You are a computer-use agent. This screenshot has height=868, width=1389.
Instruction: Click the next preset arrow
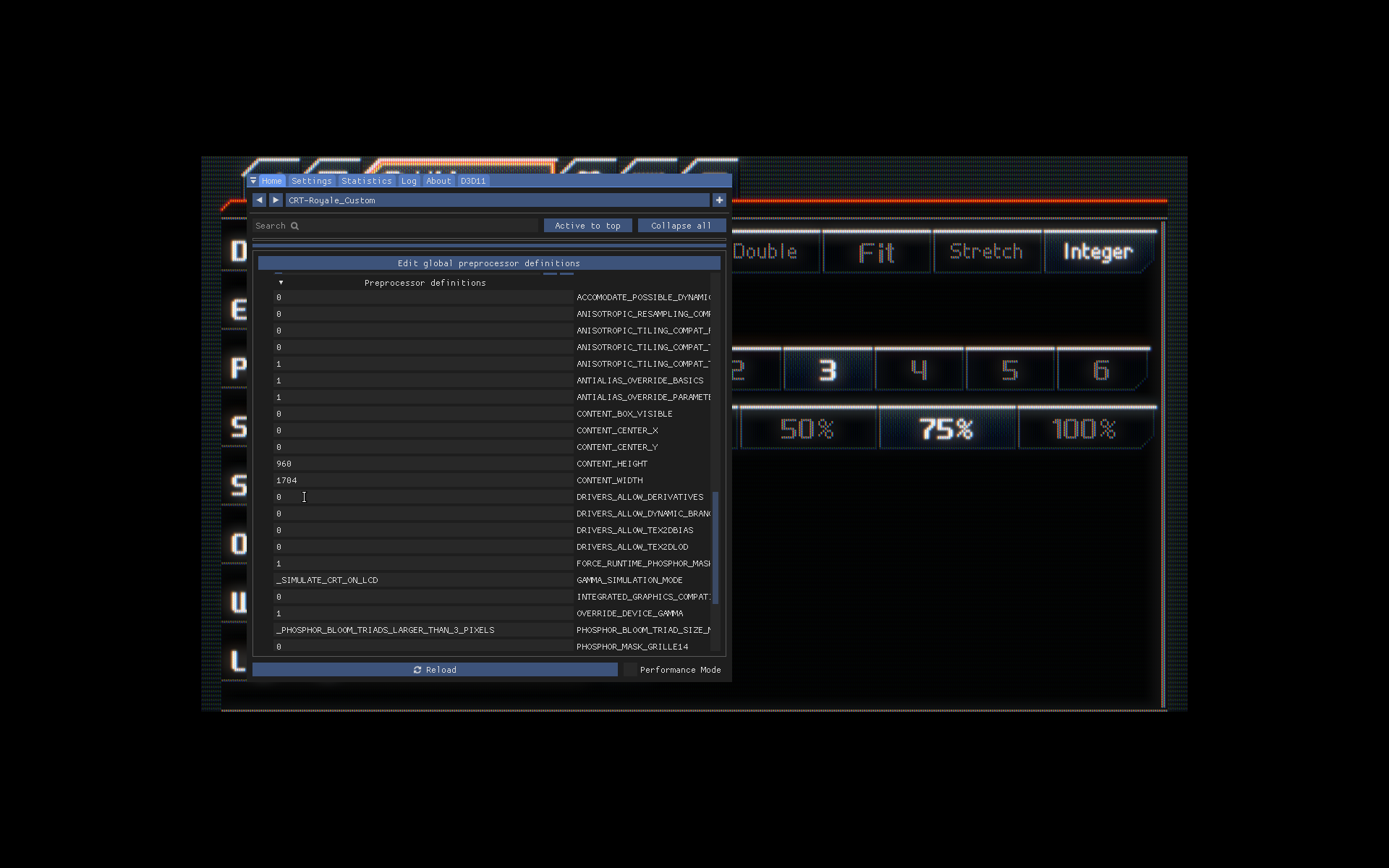coord(276,200)
